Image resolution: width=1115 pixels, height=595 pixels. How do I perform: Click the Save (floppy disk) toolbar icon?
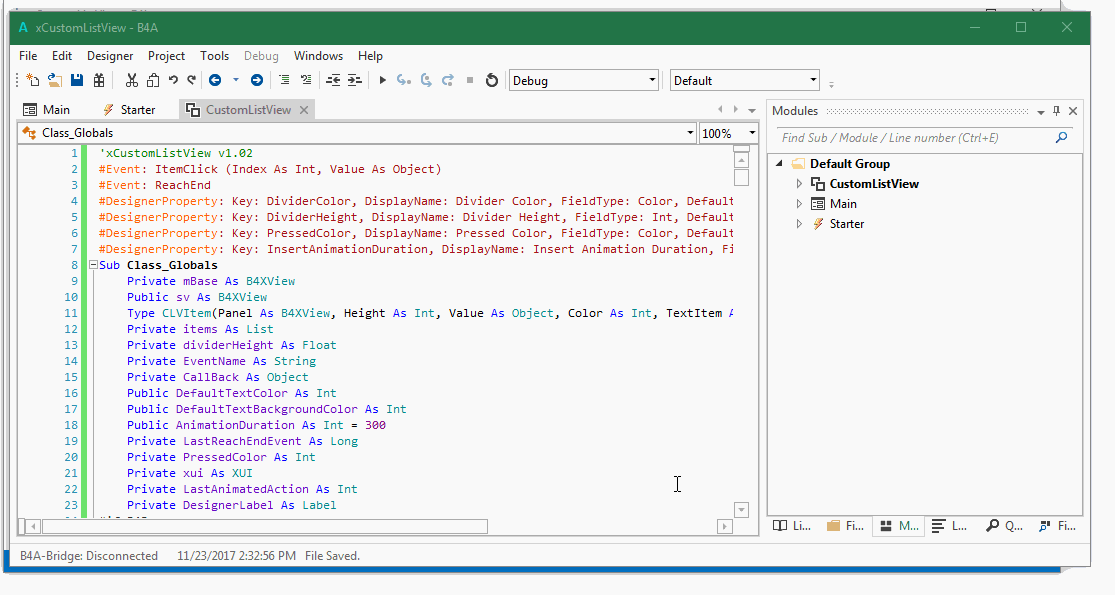(76, 81)
